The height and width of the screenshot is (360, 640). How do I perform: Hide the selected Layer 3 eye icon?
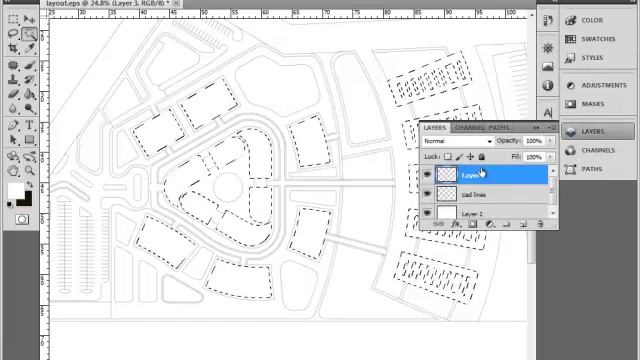tap(427, 175)
